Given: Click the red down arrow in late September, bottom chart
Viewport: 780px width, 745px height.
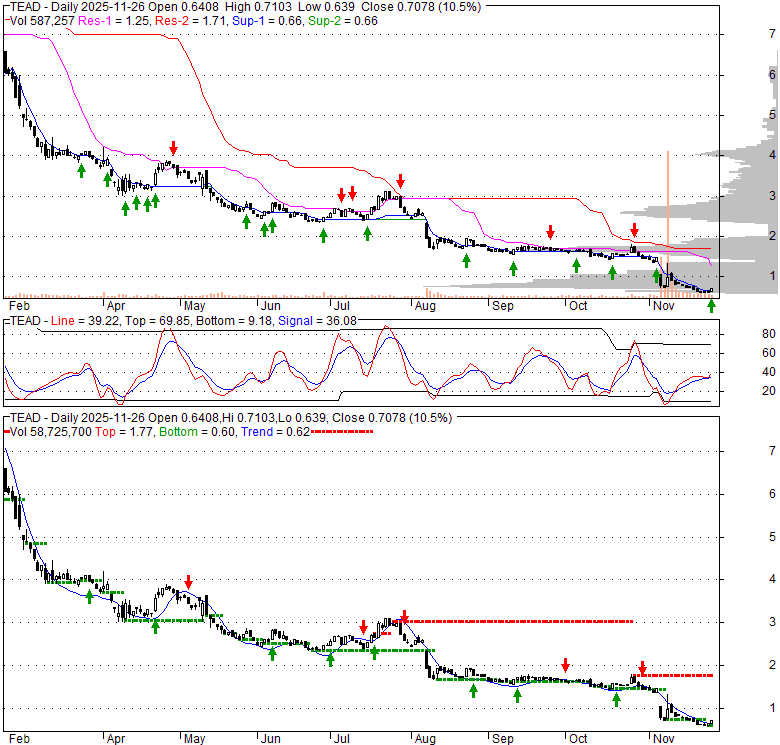Looking at the screenshot, I should click(x=566, y=664).
